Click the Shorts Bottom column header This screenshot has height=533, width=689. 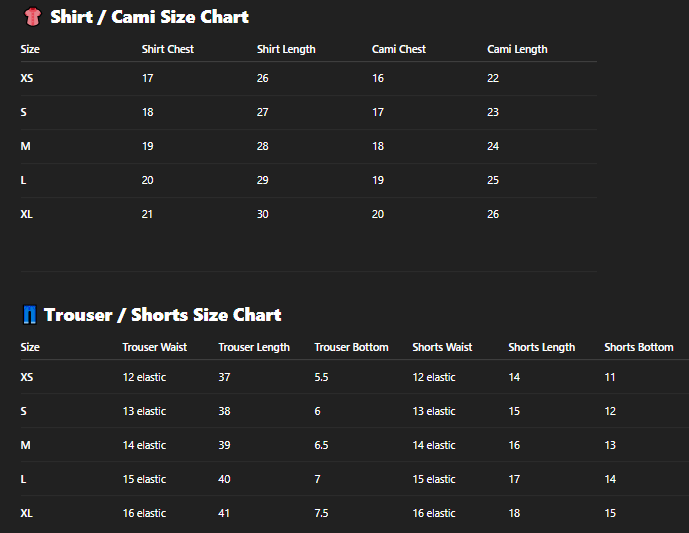639,347
